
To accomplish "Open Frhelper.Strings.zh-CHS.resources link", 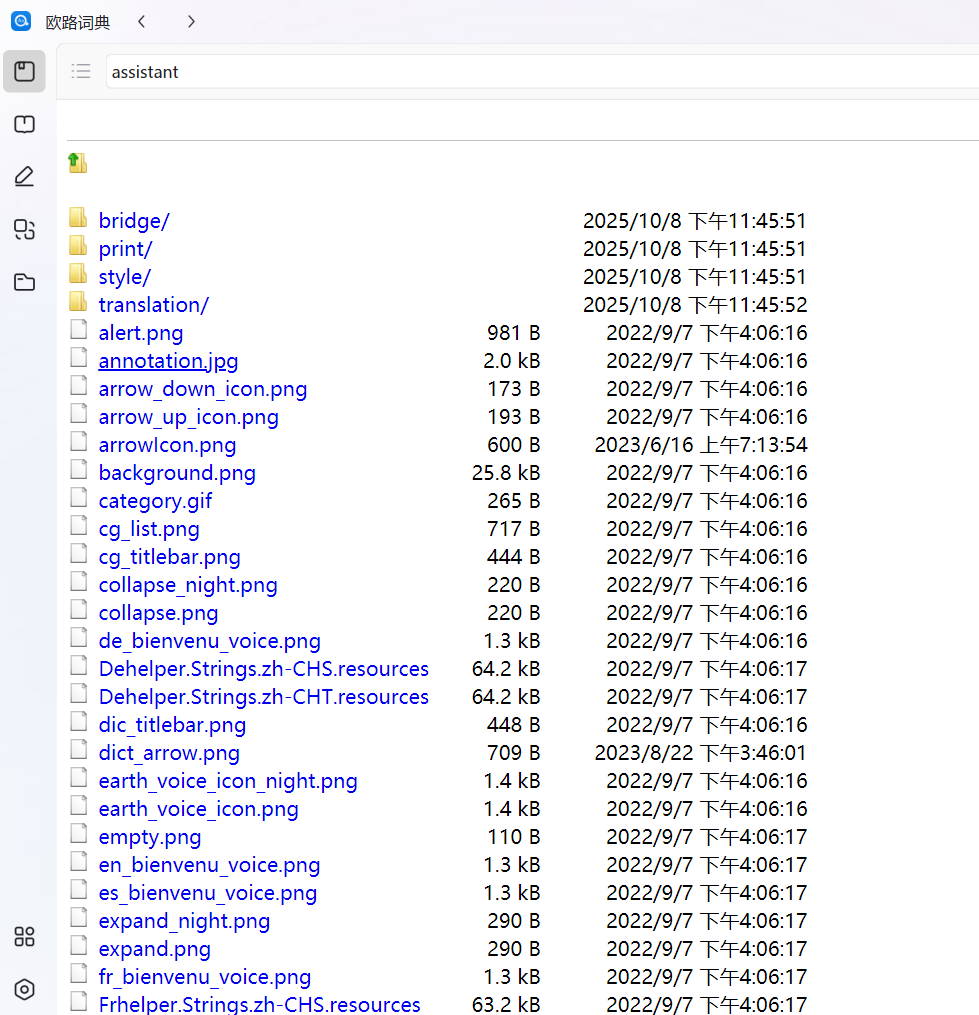I will tap(260, 1005).
